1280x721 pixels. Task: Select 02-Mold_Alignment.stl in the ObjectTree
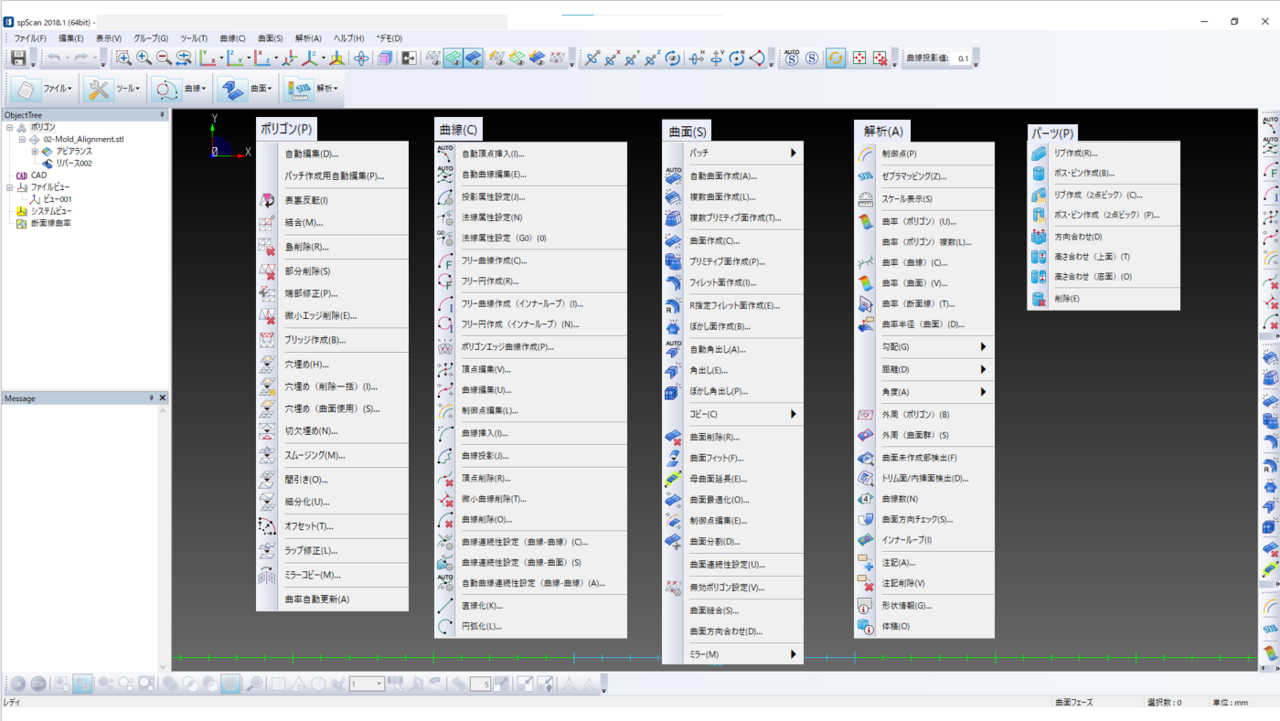[x=83, y=140]
